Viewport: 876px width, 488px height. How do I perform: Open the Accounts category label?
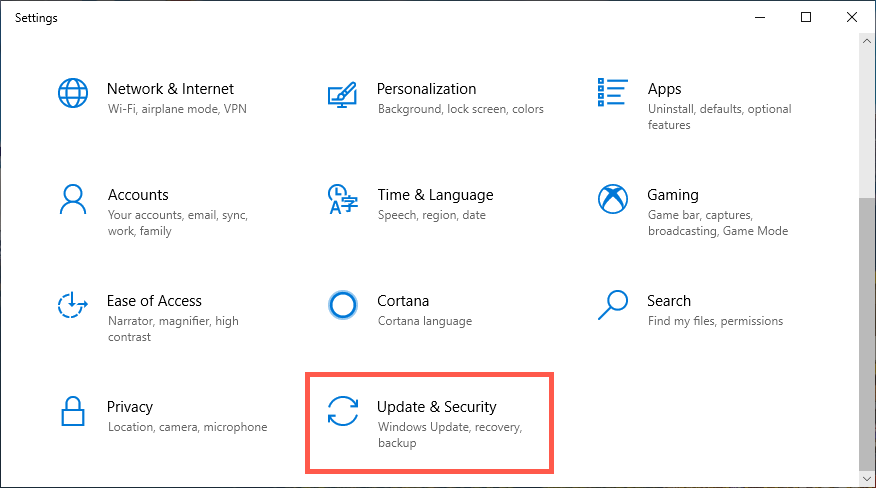click(138, 195)
